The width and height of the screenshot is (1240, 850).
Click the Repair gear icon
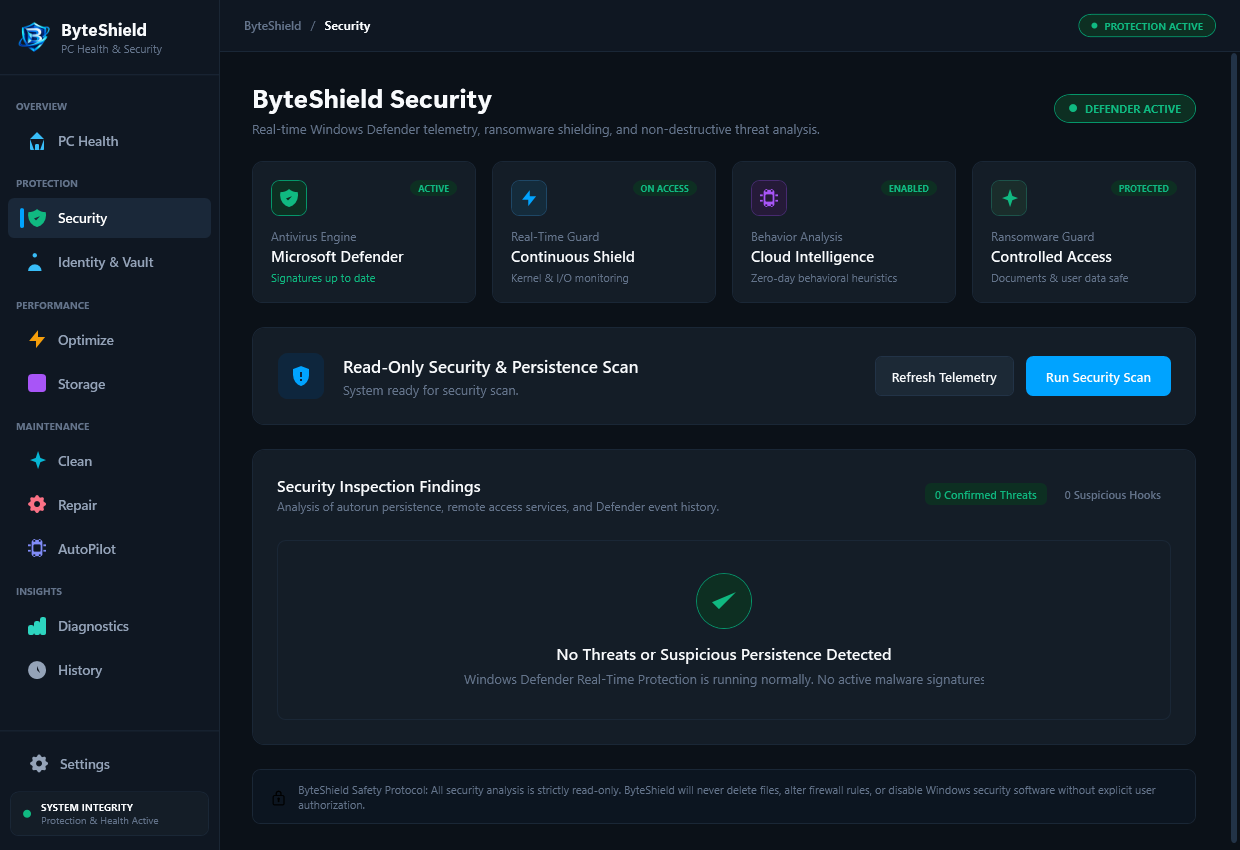point(37,505)
